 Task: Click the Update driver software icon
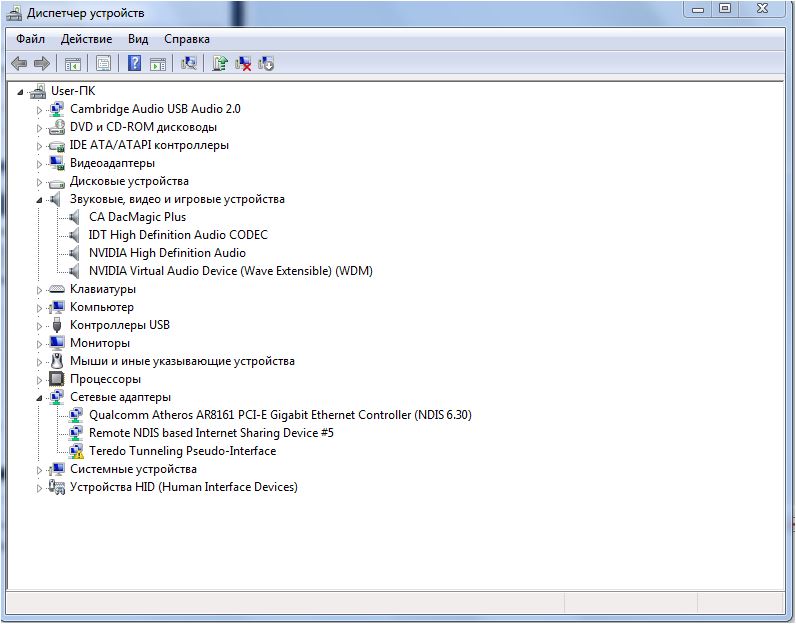tap(220, 64)
